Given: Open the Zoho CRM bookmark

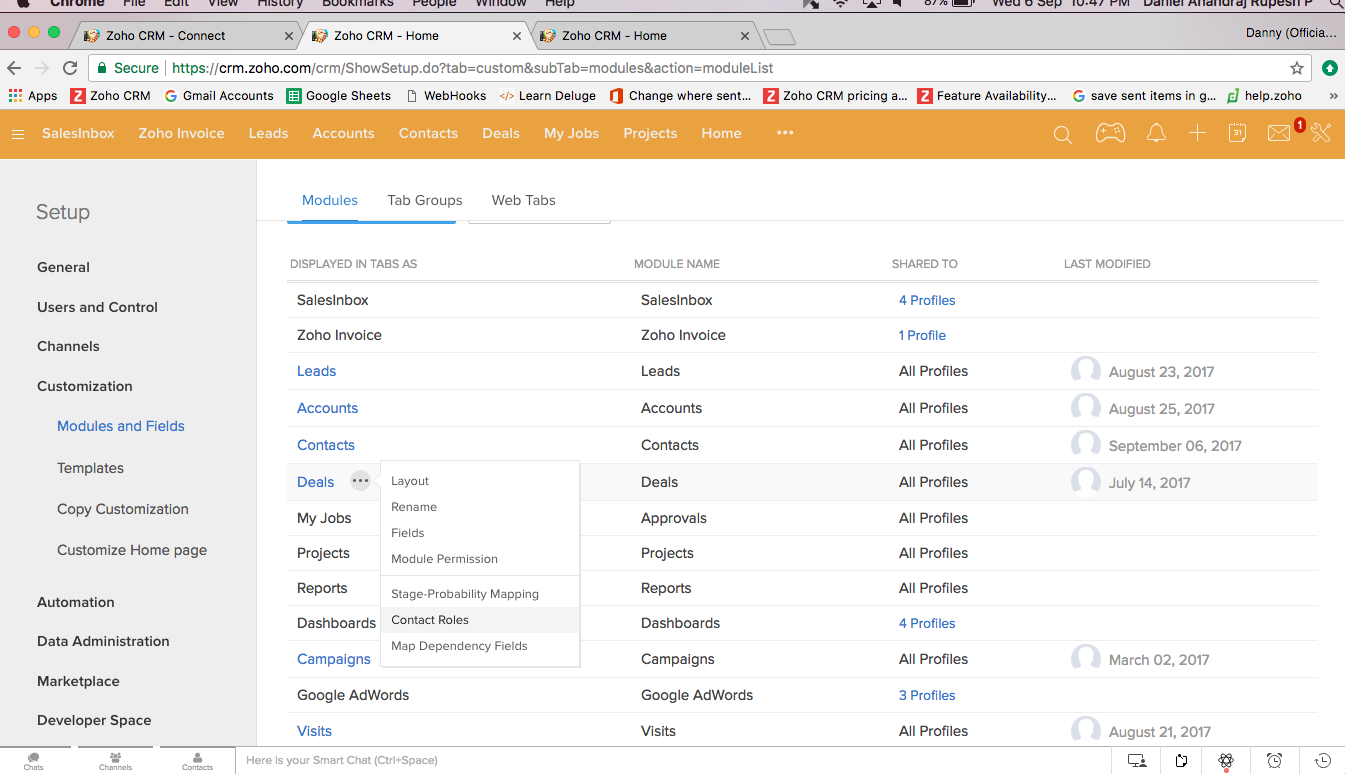Looking at the screenshot, I should coord(110,96).
